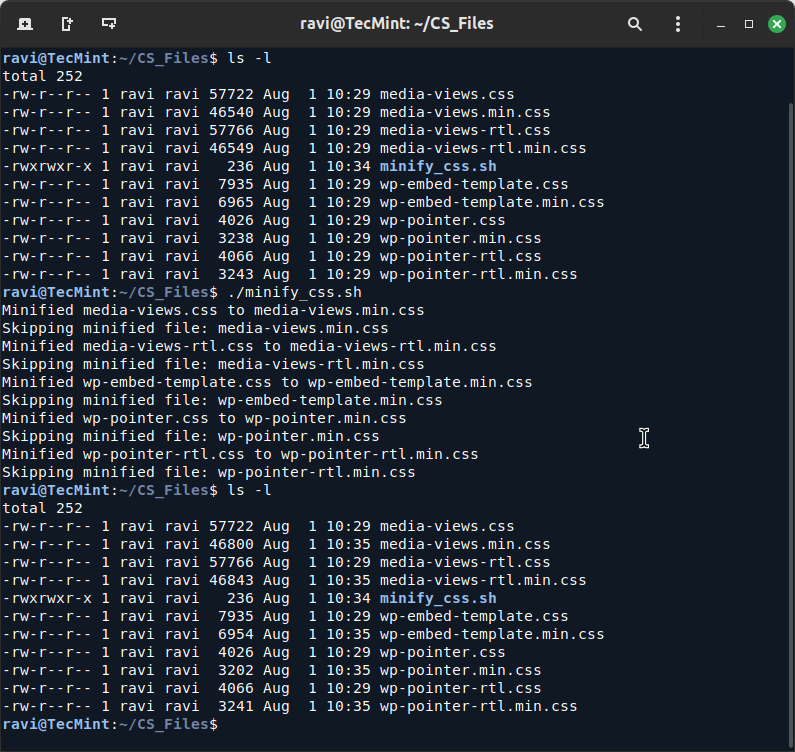This screenshot has height=752, width=795.
Task: Click media-views-rtl.min.css in the row sized 46549
Action: coord(483,148)
